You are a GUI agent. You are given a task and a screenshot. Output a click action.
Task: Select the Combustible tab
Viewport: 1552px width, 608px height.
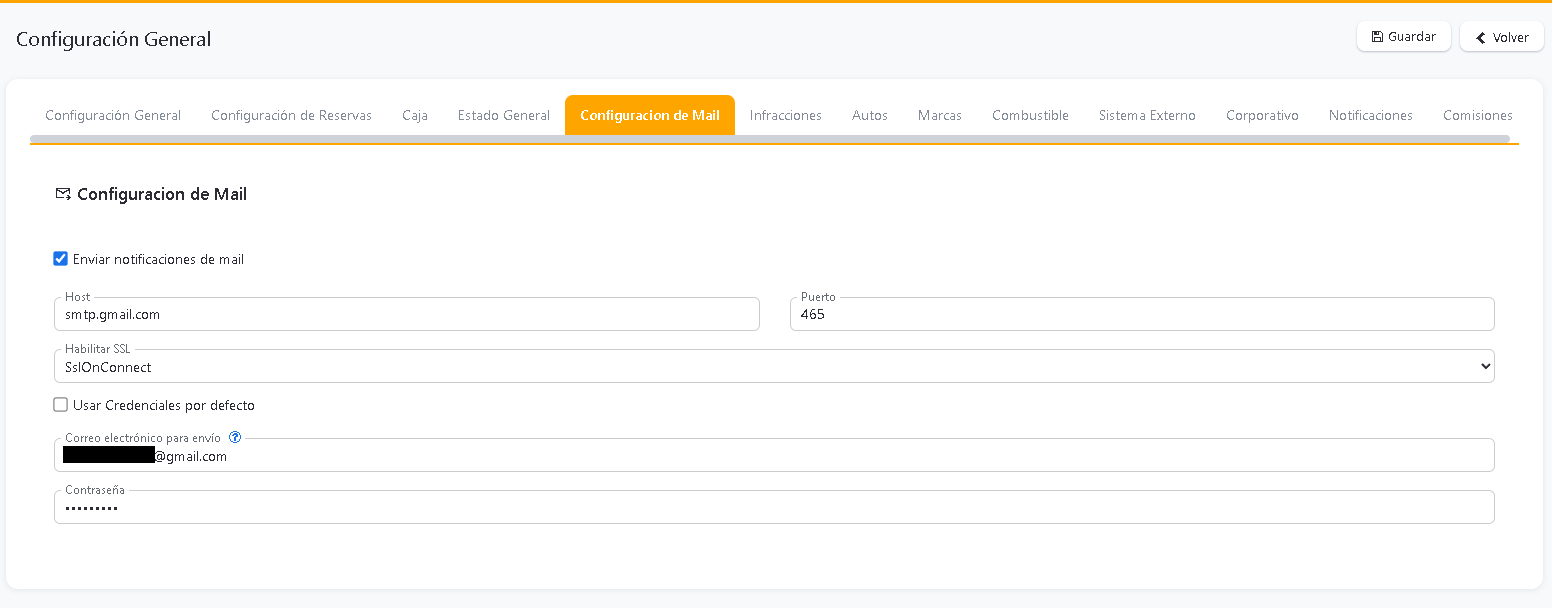(x=1030, y=115)
